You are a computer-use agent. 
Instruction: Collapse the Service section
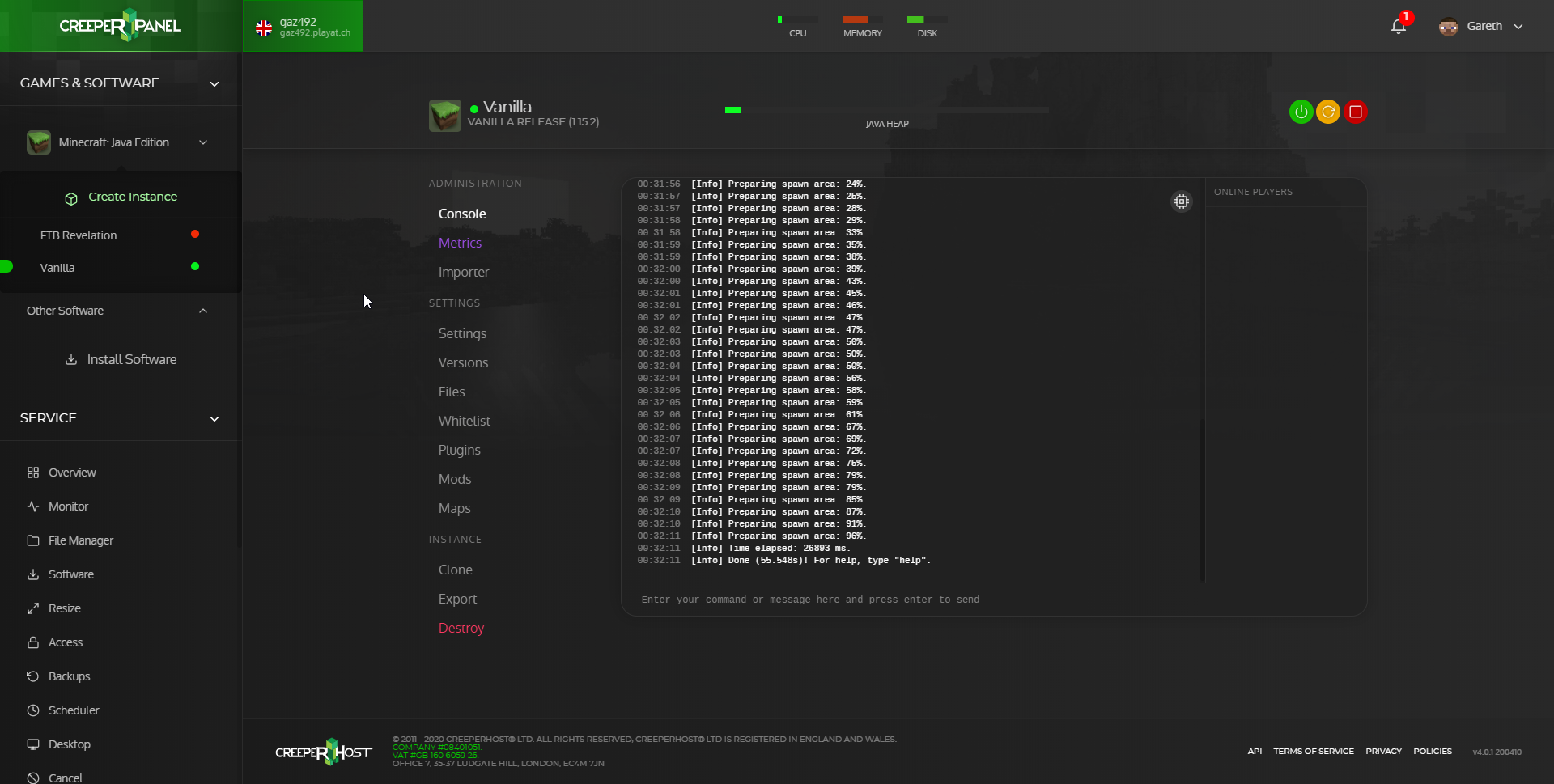click(214, 418)
